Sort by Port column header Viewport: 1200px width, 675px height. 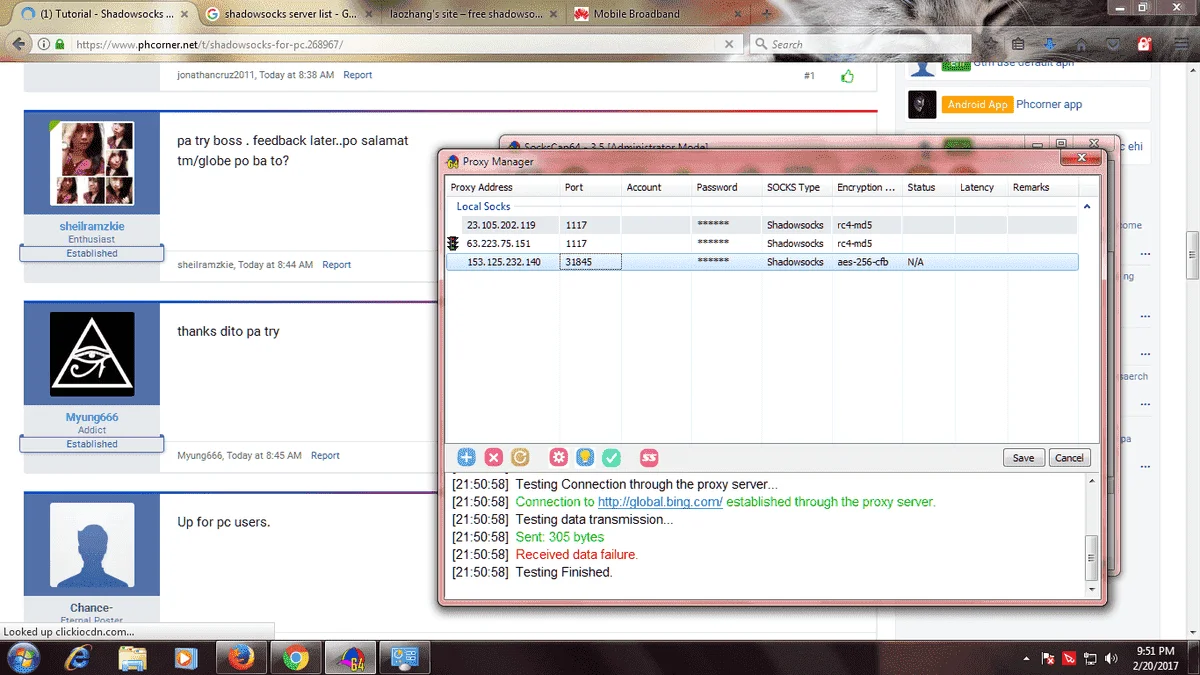coord(590,187)
